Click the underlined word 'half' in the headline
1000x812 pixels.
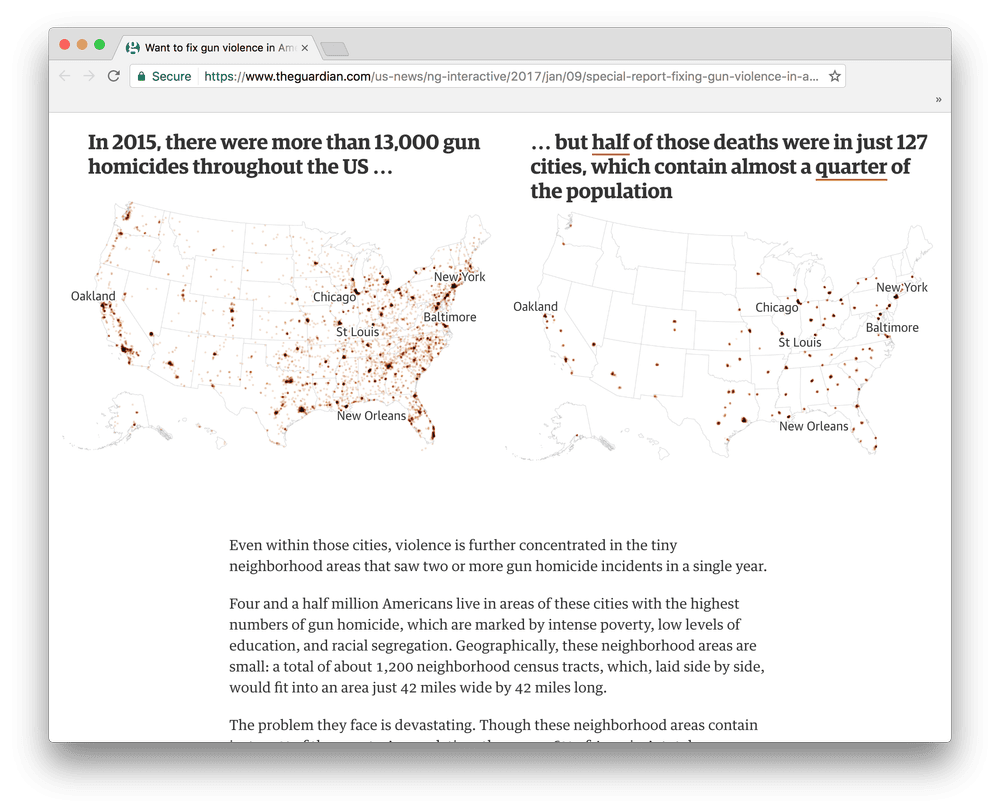(x=610, y=142)
